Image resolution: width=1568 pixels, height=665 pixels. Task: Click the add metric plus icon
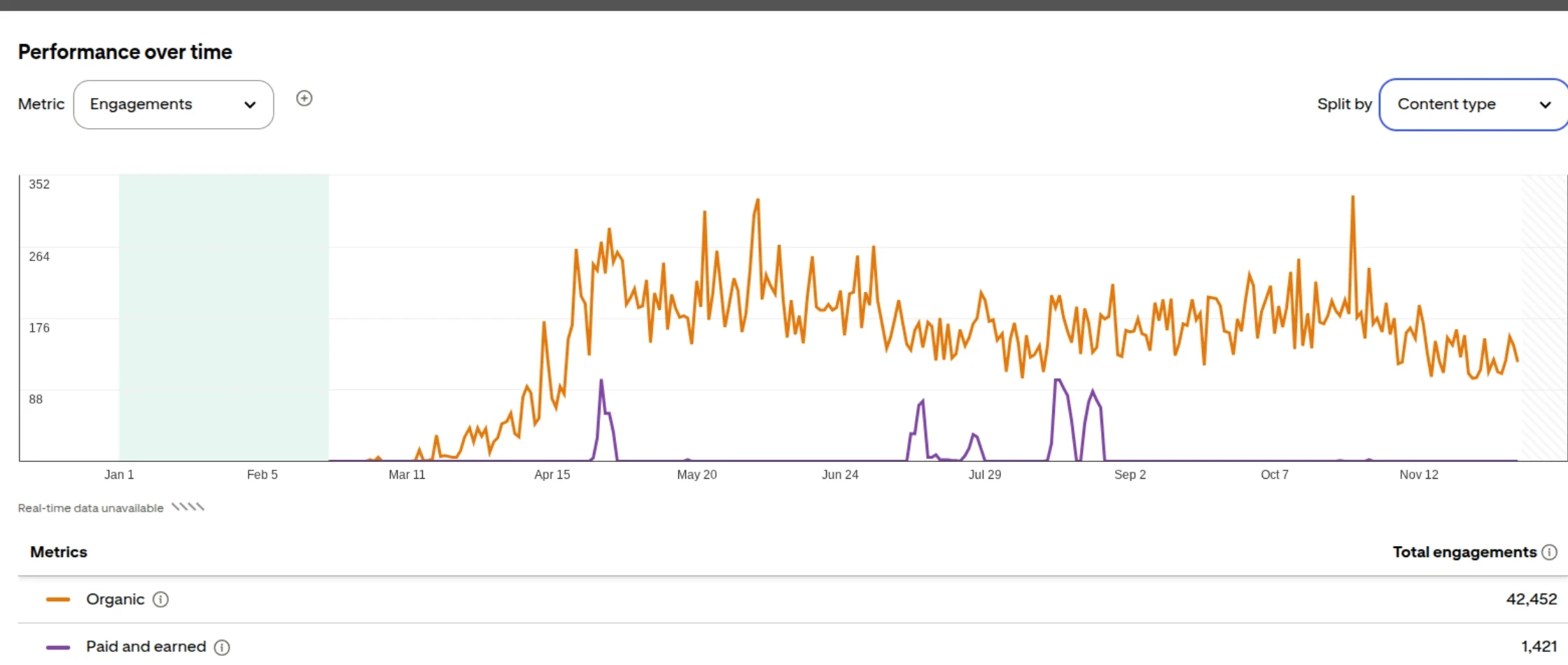click(x=304, y=99)
